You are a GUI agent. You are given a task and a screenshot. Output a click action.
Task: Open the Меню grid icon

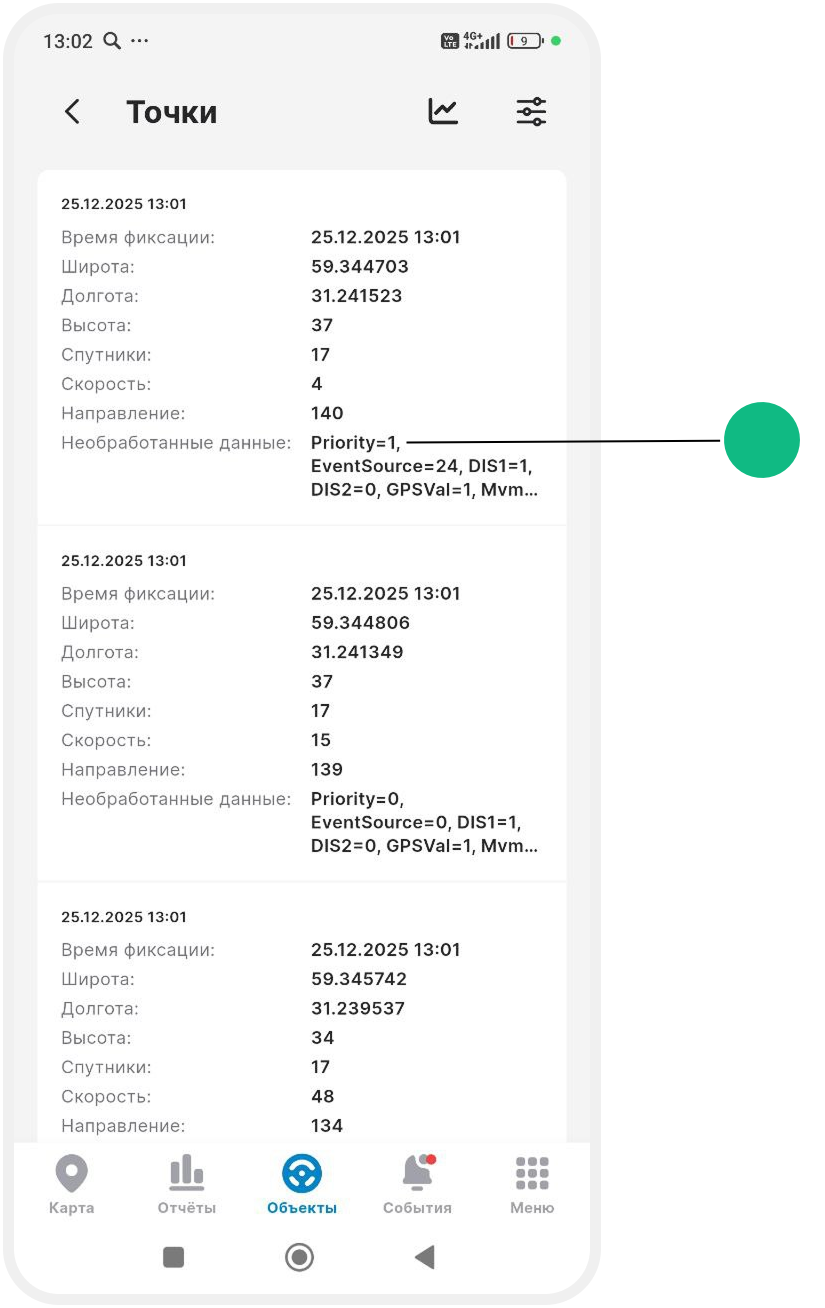click(531, 1174)
